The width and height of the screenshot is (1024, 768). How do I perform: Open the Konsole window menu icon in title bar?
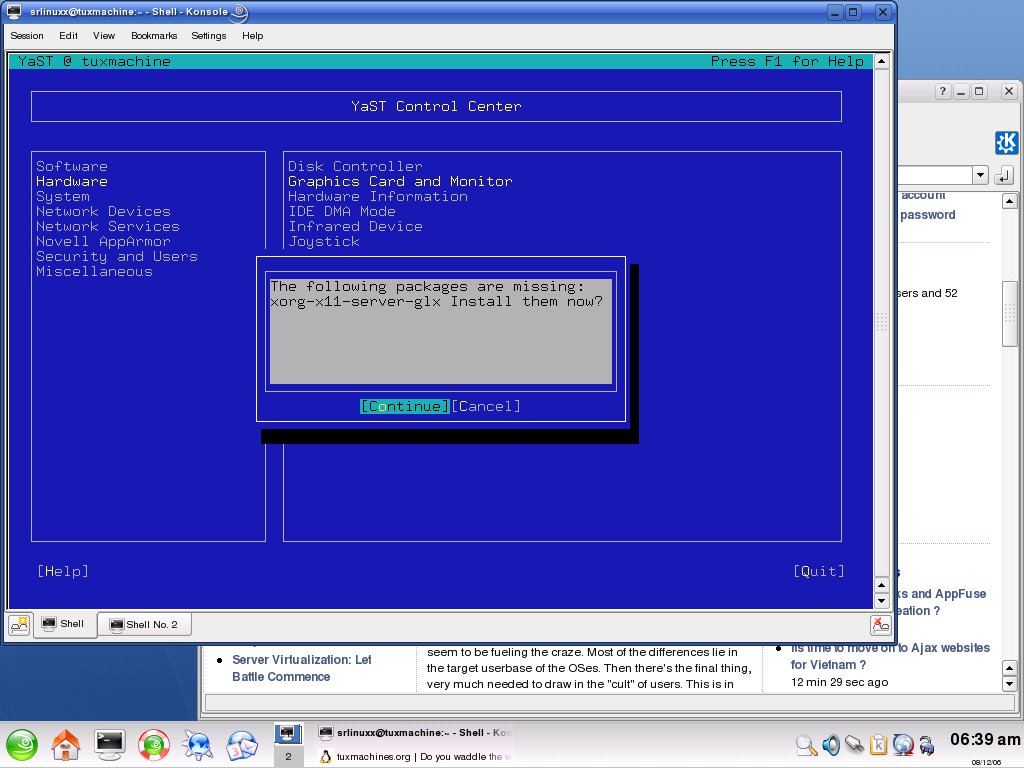[x=14, y=11]
